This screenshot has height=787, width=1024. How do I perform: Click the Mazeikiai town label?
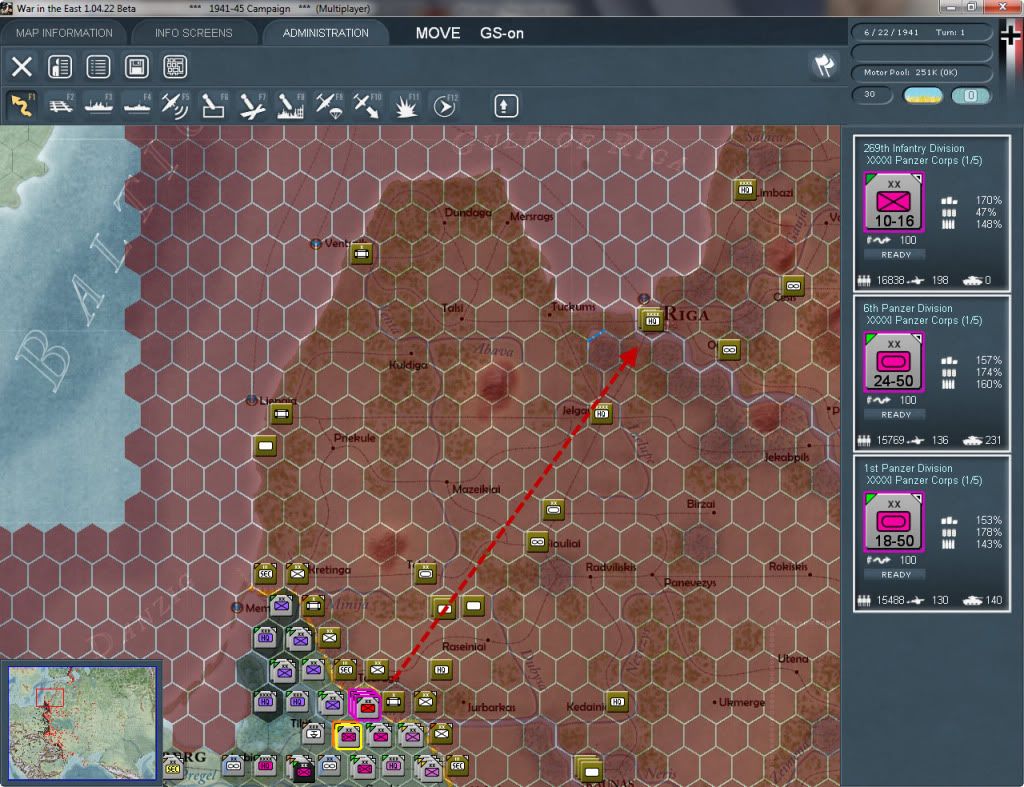click(x=476, y=489)
